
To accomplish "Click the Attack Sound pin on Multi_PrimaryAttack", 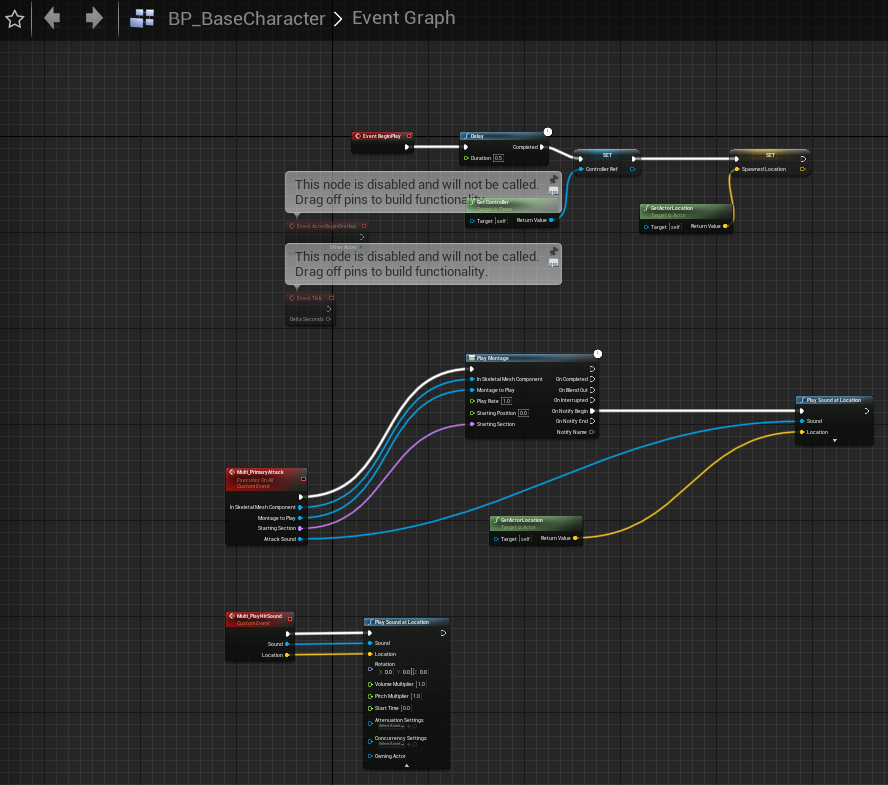I will [300, 539].
